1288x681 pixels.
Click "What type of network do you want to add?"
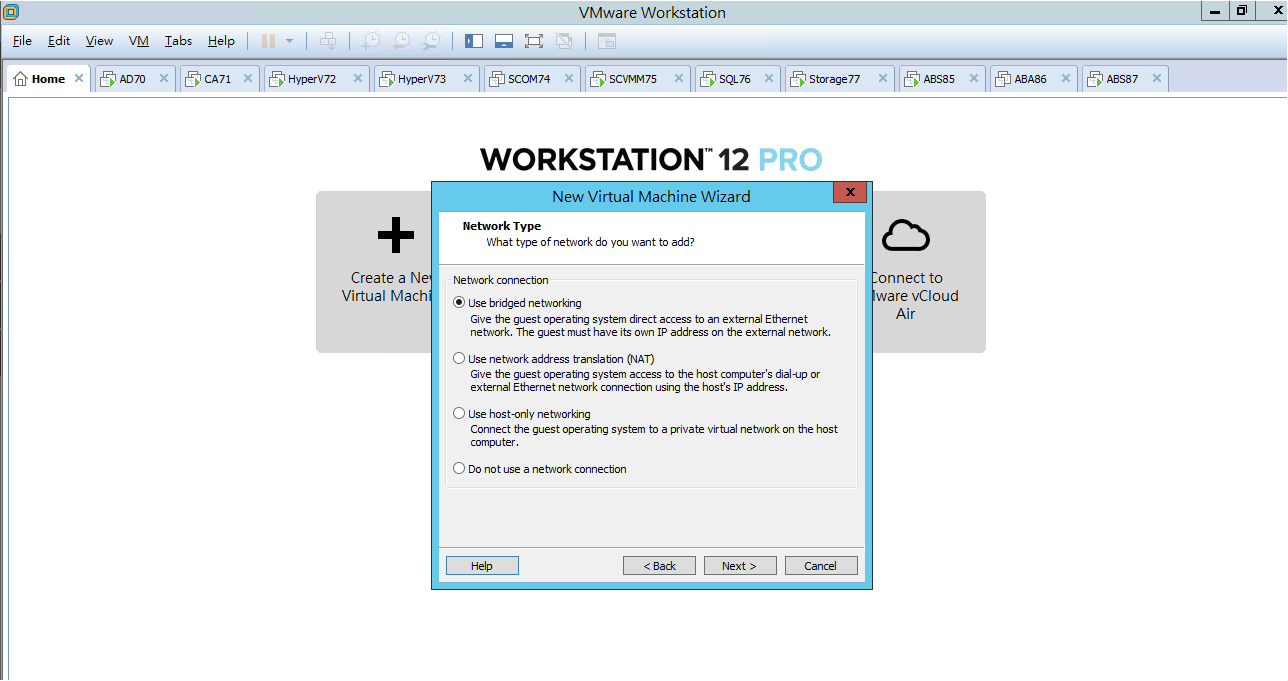click(590, 242)
